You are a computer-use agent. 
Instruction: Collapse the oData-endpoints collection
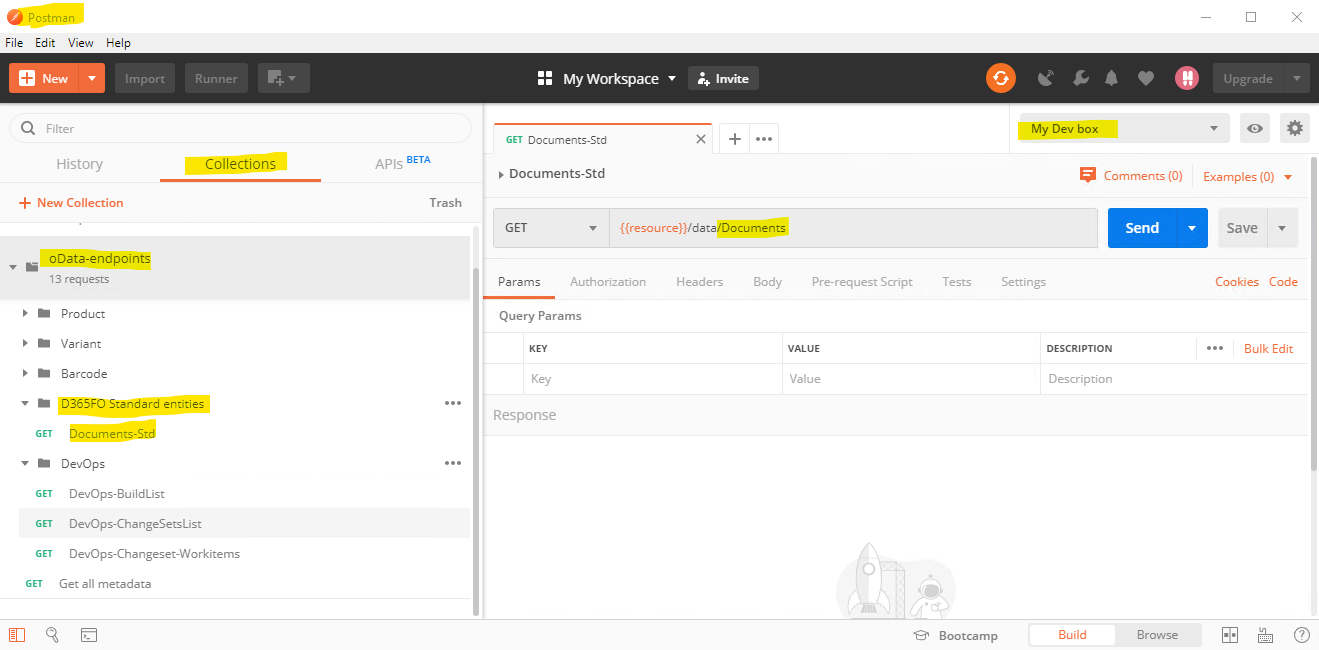13,267
